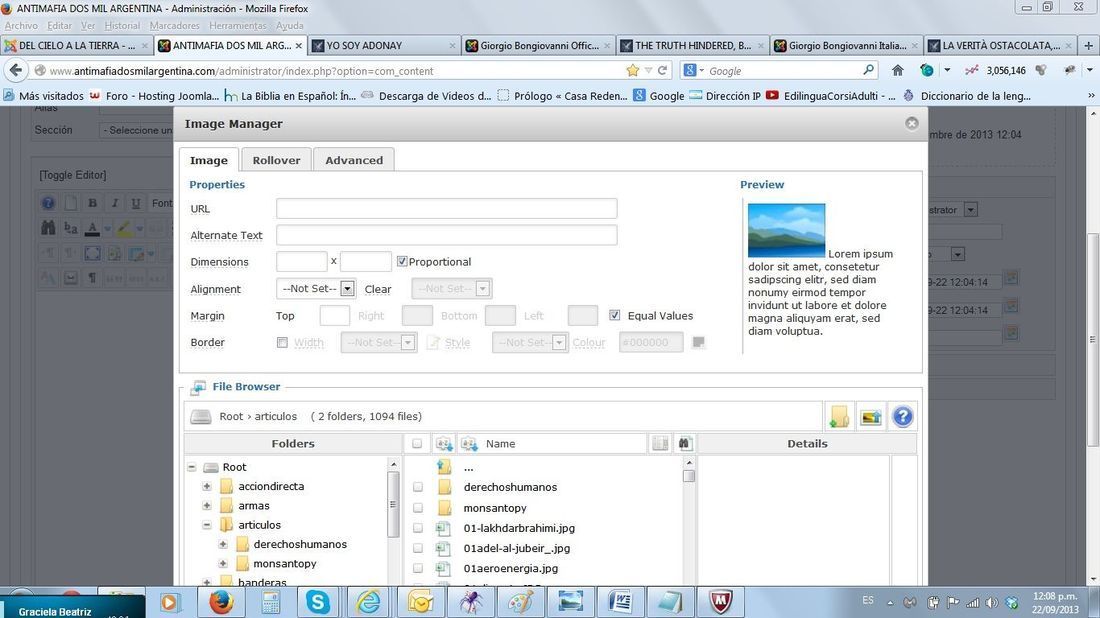Click the details view icon in file list header
The image size is (1100, 618).
[659, 443]
